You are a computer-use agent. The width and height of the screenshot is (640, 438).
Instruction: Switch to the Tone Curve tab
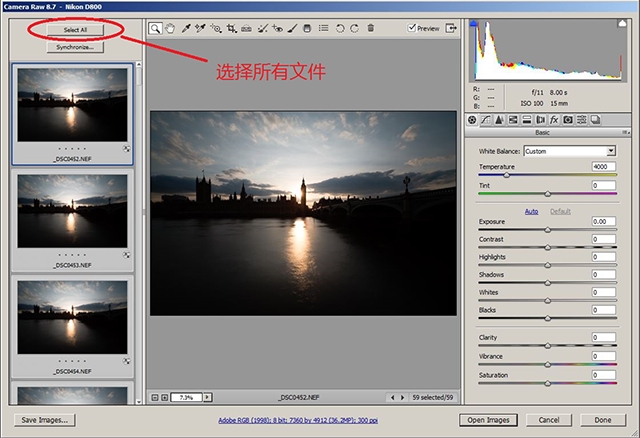point(485,120)
